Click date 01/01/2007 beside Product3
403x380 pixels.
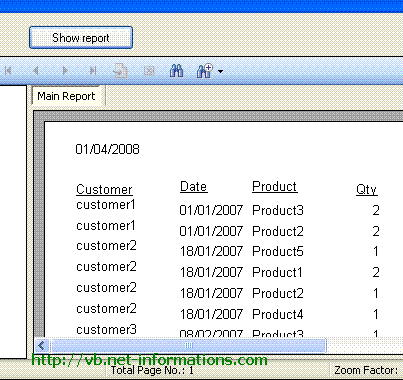tap(211, 210)
